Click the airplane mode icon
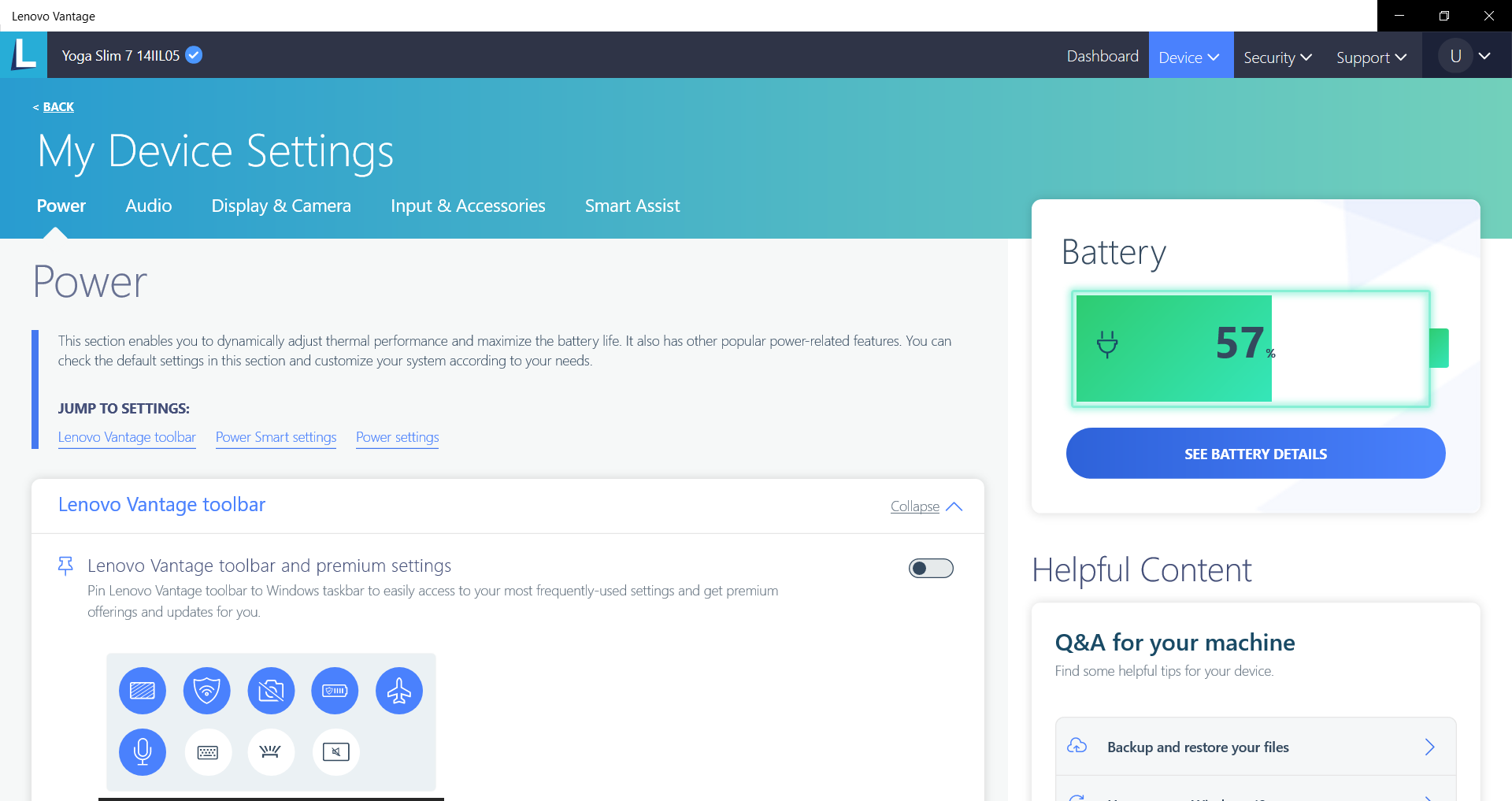Screen dimensions: 1512x801 [x=399, y=691]
